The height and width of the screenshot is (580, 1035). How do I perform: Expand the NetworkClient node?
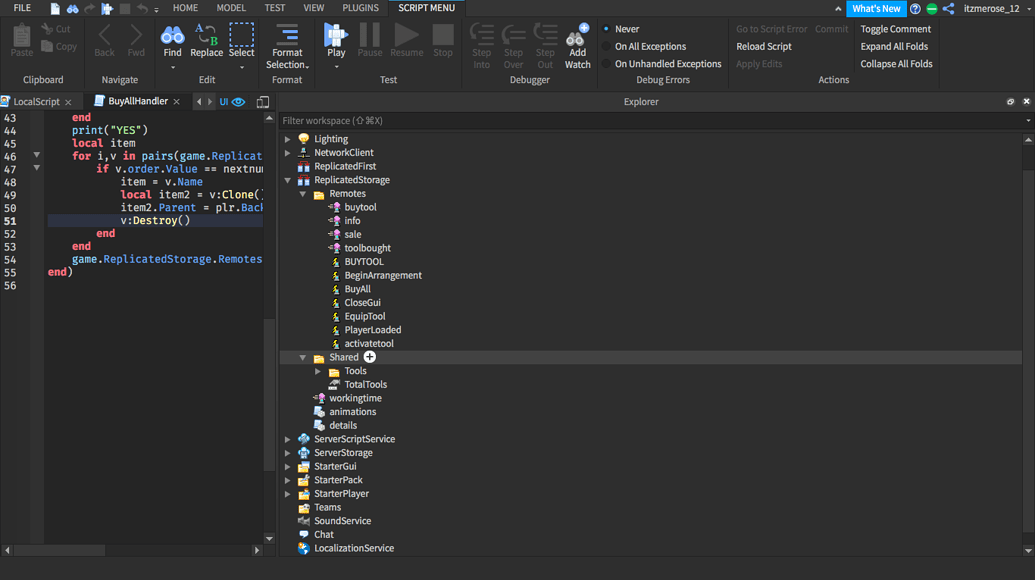[288, 152]
